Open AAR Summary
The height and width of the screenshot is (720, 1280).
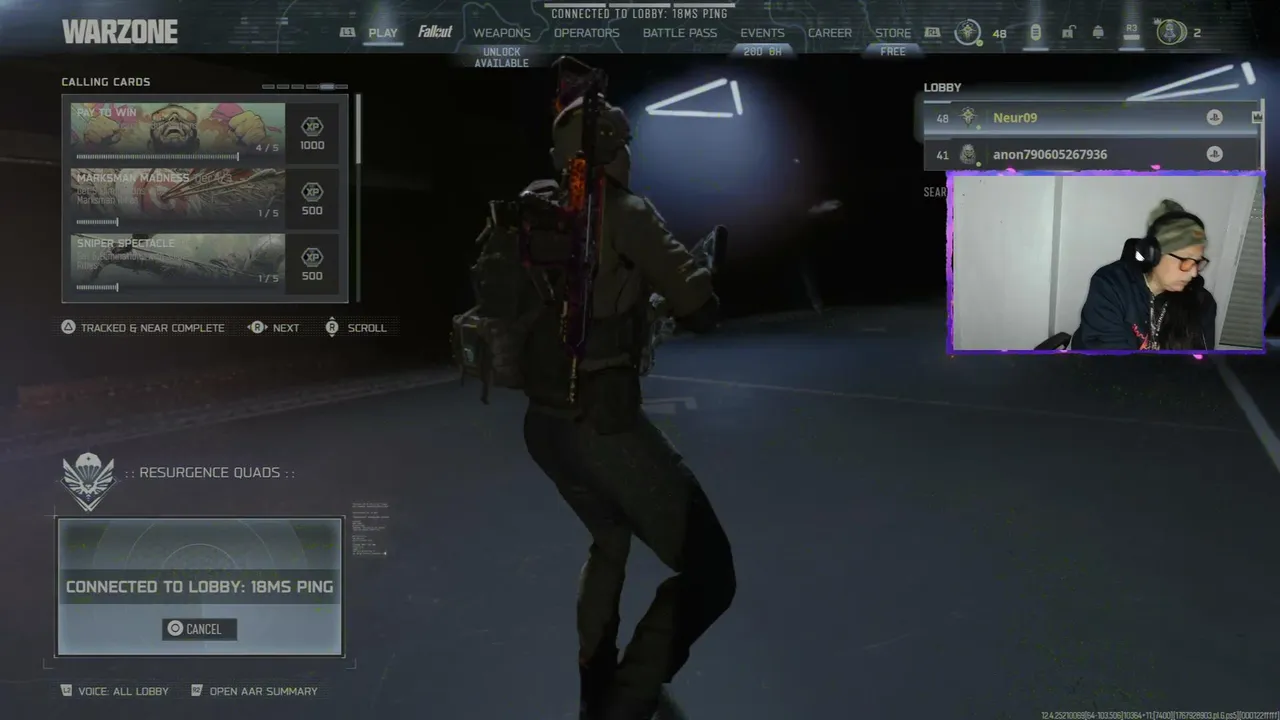[x=263, y=691]
